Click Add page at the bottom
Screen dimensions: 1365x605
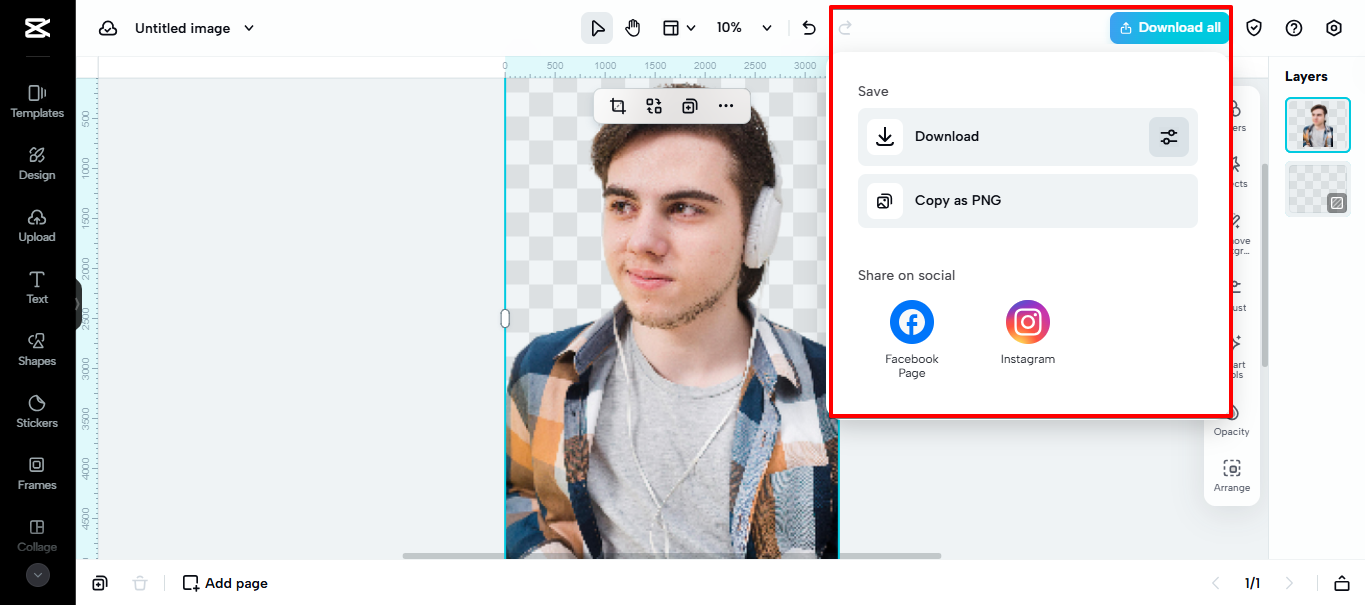[225, 583]
